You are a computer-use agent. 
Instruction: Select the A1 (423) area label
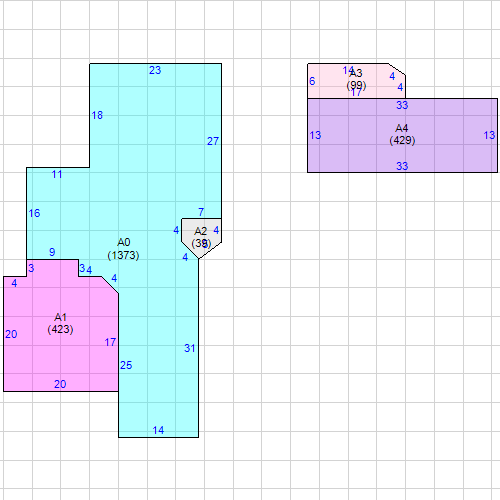[60, 323]
